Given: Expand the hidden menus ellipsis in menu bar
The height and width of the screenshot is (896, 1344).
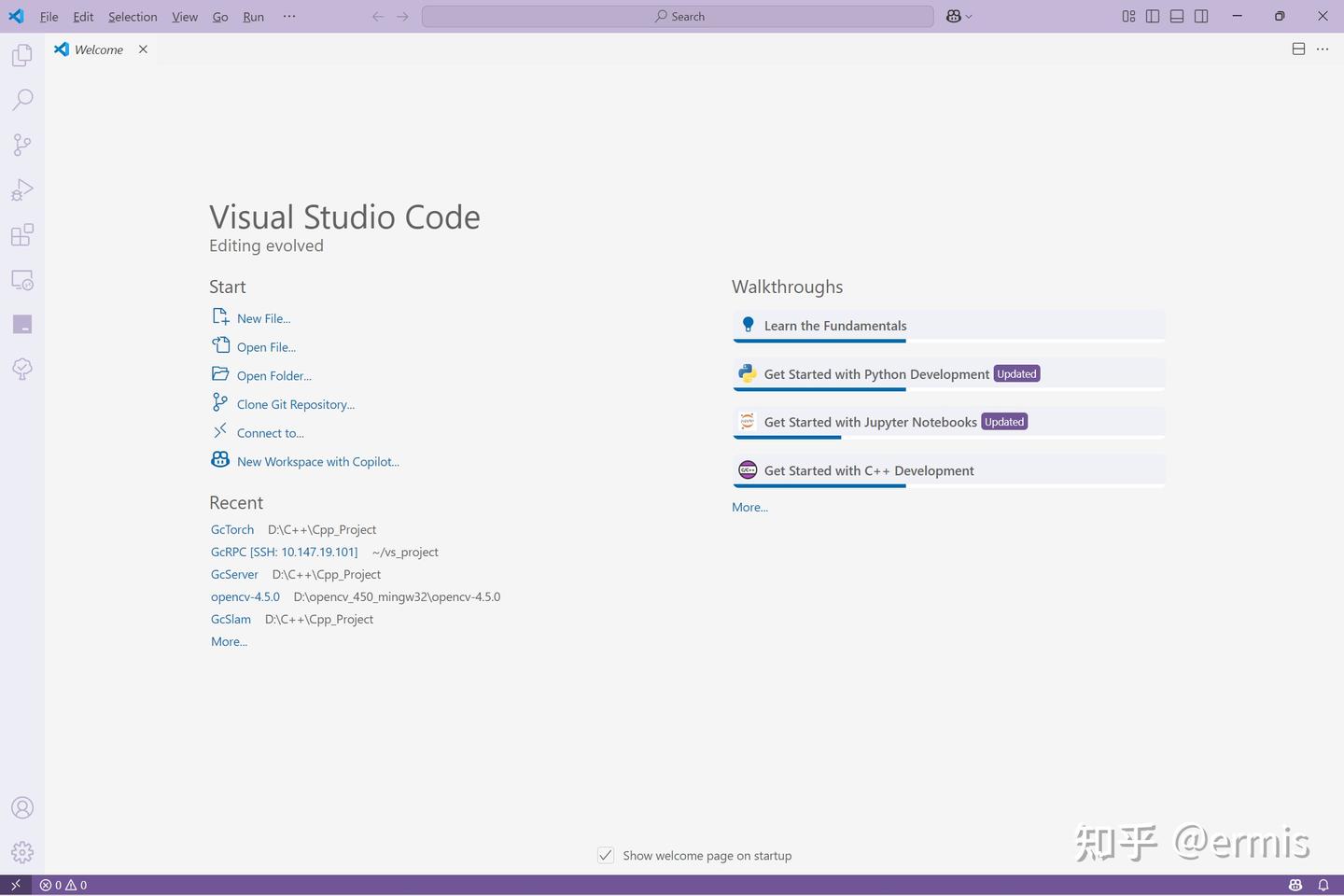Looking at the screenshot, I should (x=289, y=16).
